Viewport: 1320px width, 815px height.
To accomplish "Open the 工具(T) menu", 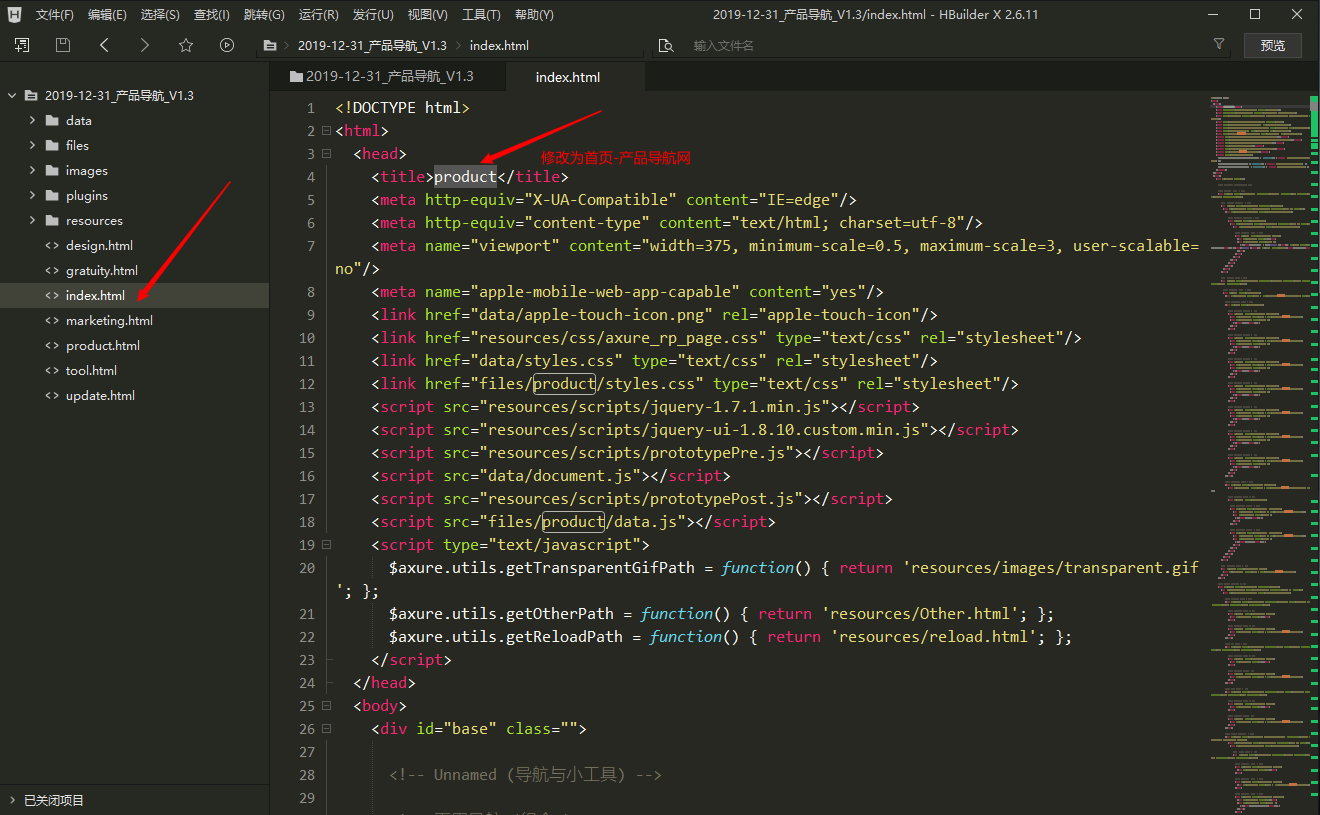I will coord(481,15).
